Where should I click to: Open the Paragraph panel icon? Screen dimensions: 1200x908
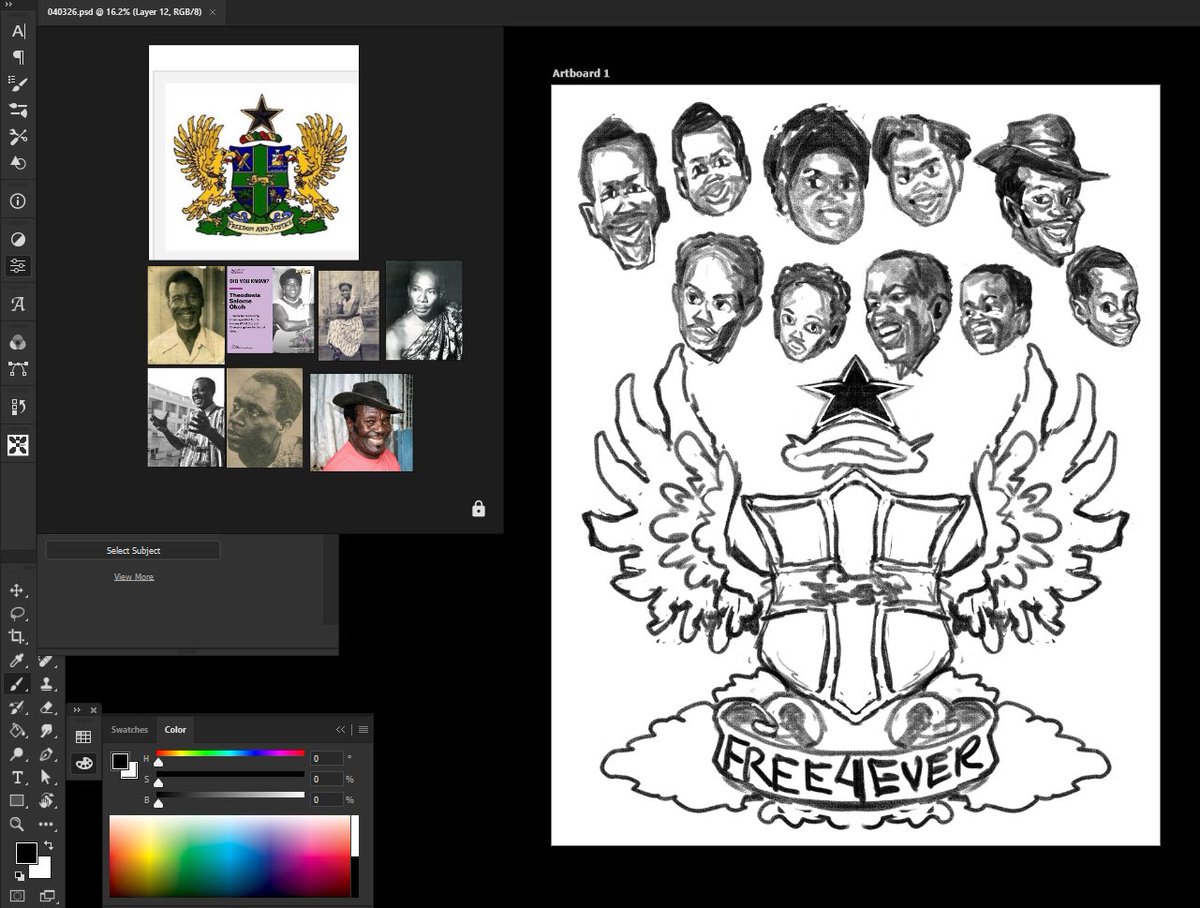coord(18,57)
